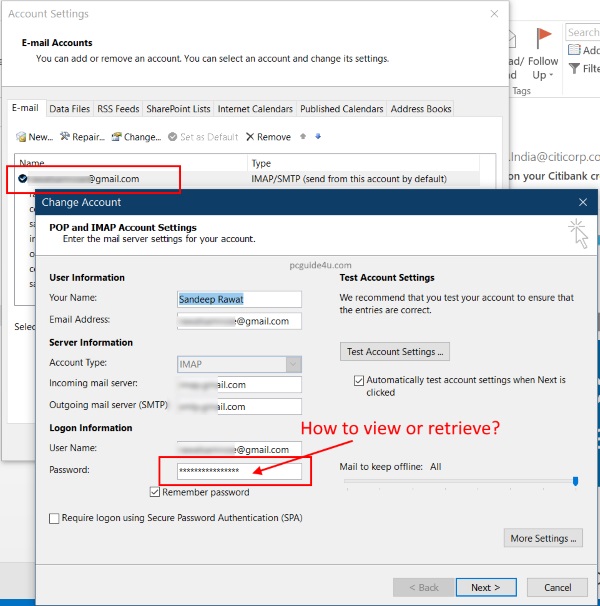Move account up with arrow icon

[303, 136]
